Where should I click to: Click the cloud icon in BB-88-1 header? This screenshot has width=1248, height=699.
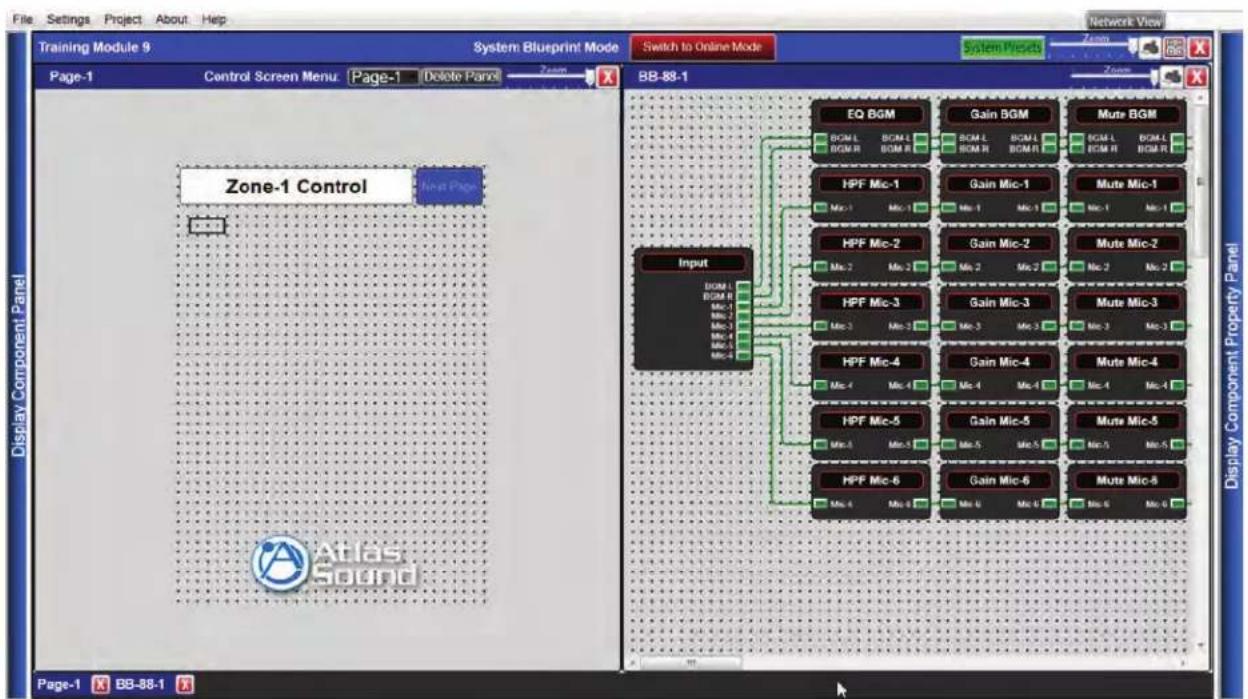[x=1170, y=77]
